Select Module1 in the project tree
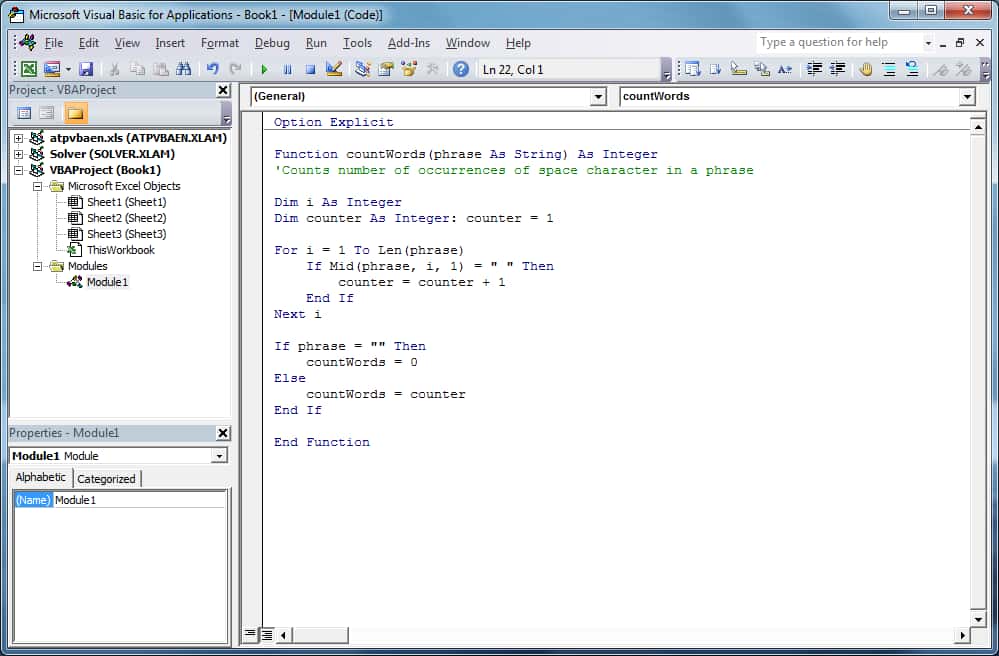The height and width of the screenshot is (656, 999). [x=107, y=282]
